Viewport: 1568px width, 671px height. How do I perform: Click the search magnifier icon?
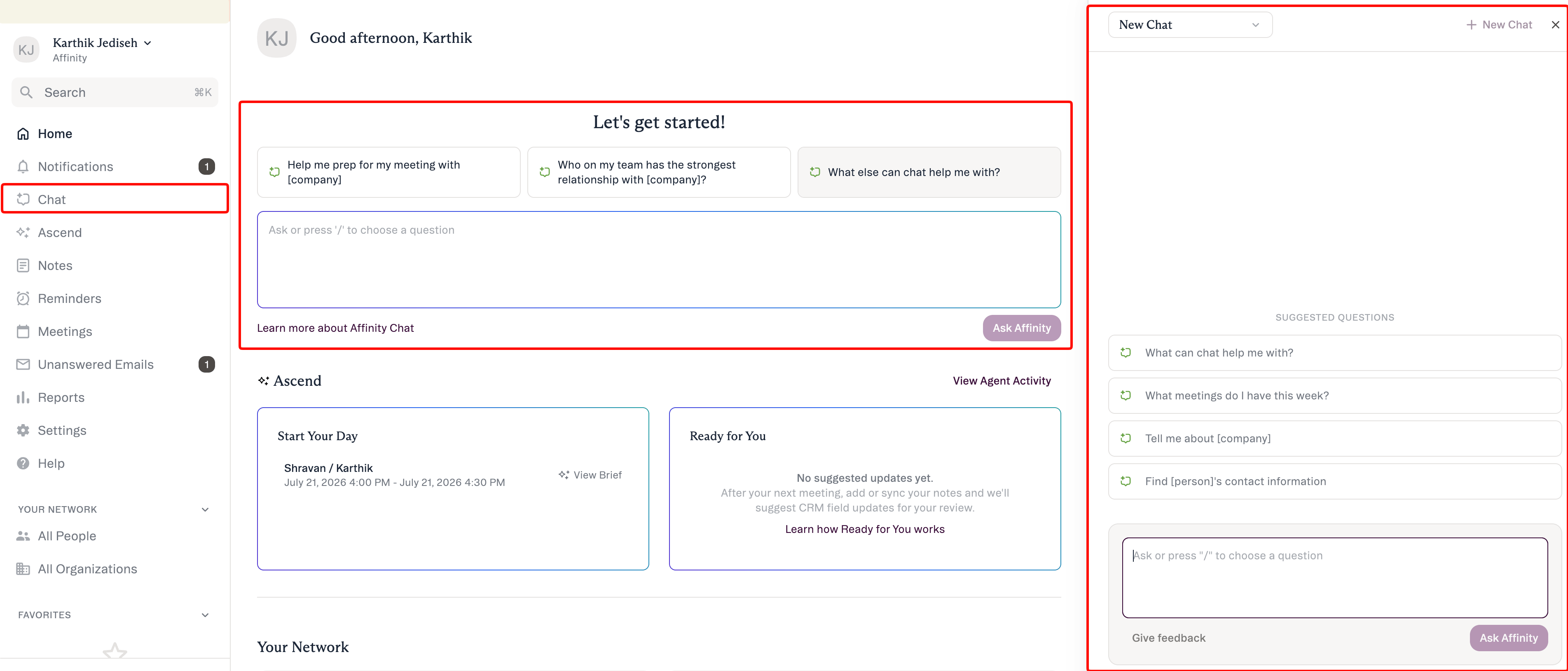click(26, 92)
